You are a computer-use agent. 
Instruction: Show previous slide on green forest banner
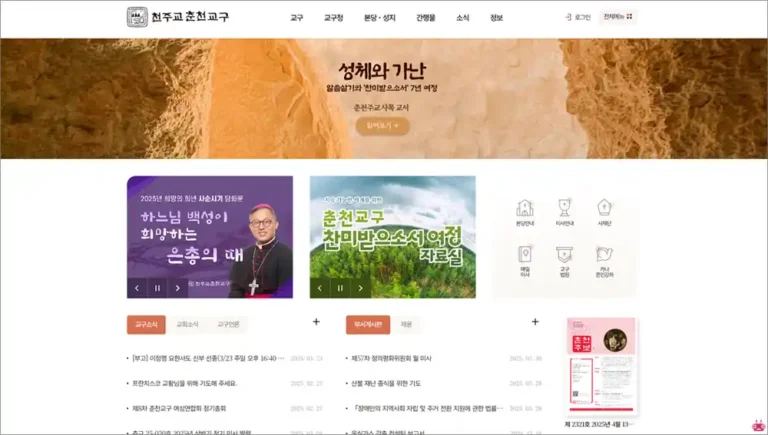coord(320,288)
